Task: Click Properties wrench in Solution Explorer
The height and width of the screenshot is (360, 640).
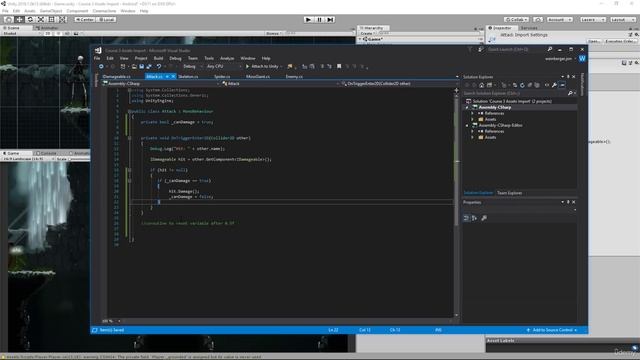Action: tap(554, 85)
